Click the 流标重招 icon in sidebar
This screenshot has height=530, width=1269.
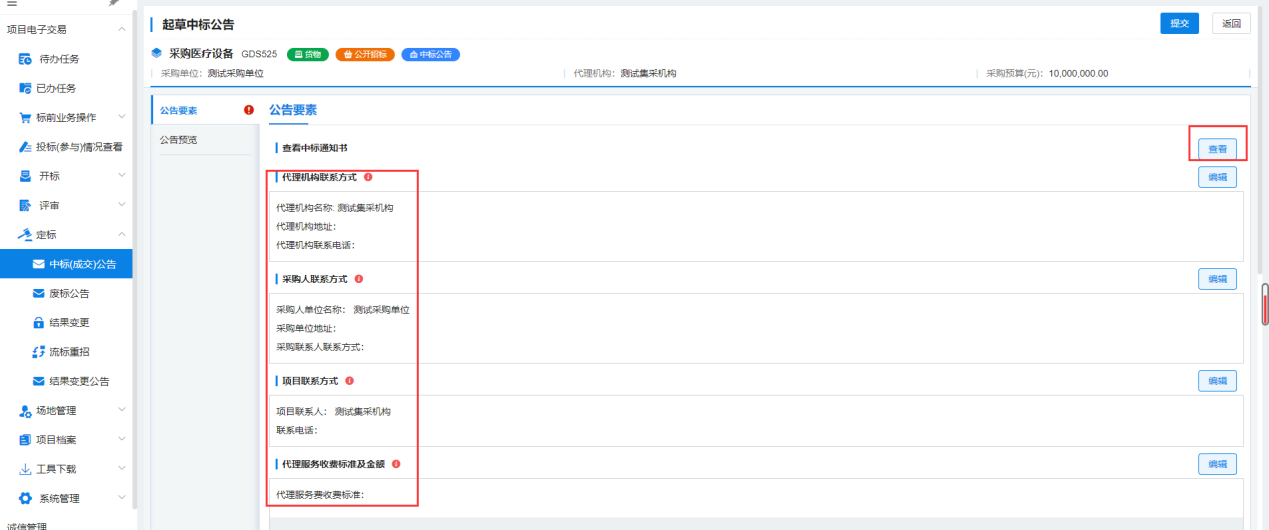(x=39, y=352)
